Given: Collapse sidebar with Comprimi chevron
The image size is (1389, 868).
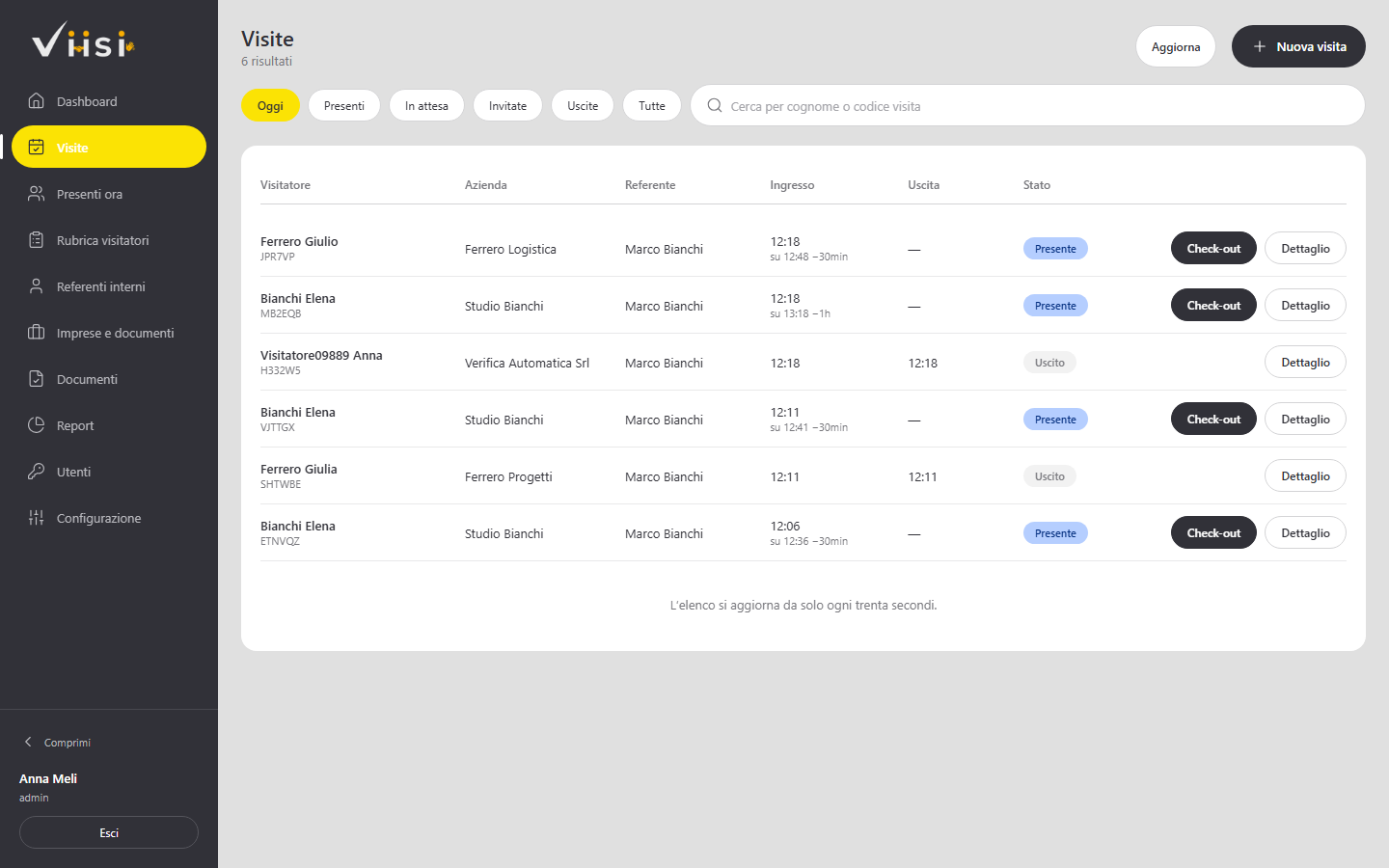Looking at the screenshot, I should click(28, 742).
